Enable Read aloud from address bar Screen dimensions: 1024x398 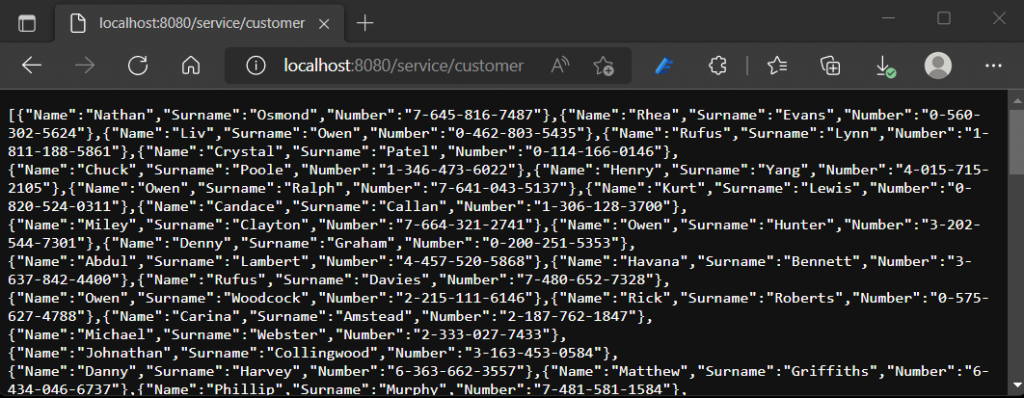click(560, 65)
